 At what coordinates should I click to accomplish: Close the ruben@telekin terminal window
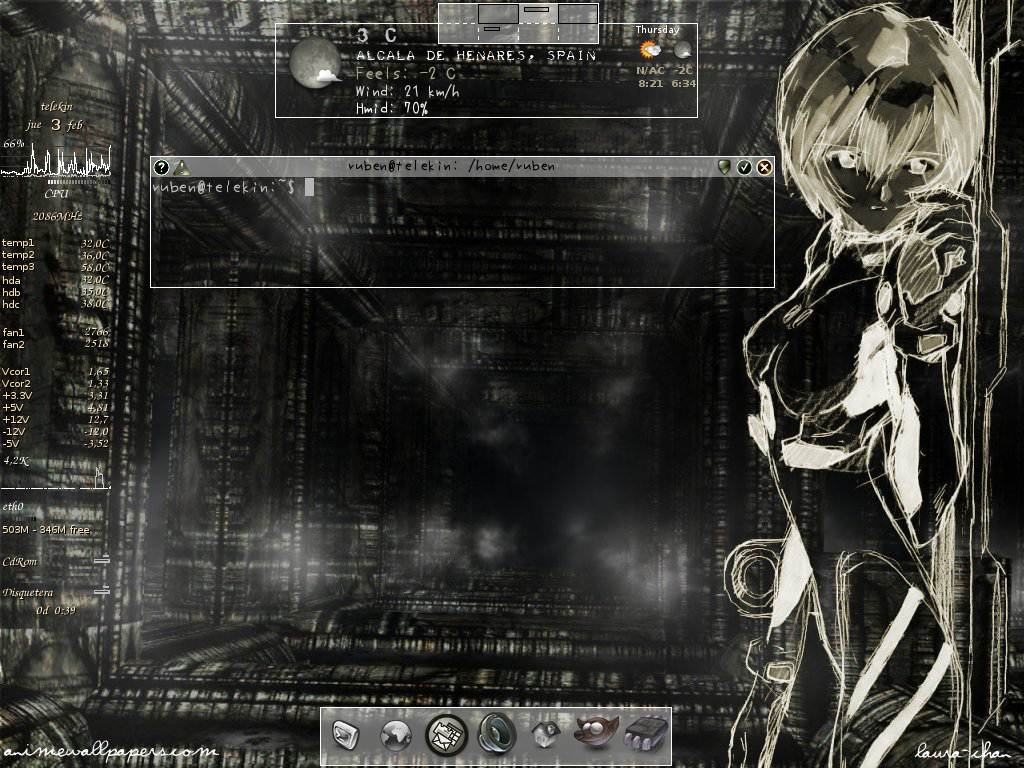click(764, 167)
